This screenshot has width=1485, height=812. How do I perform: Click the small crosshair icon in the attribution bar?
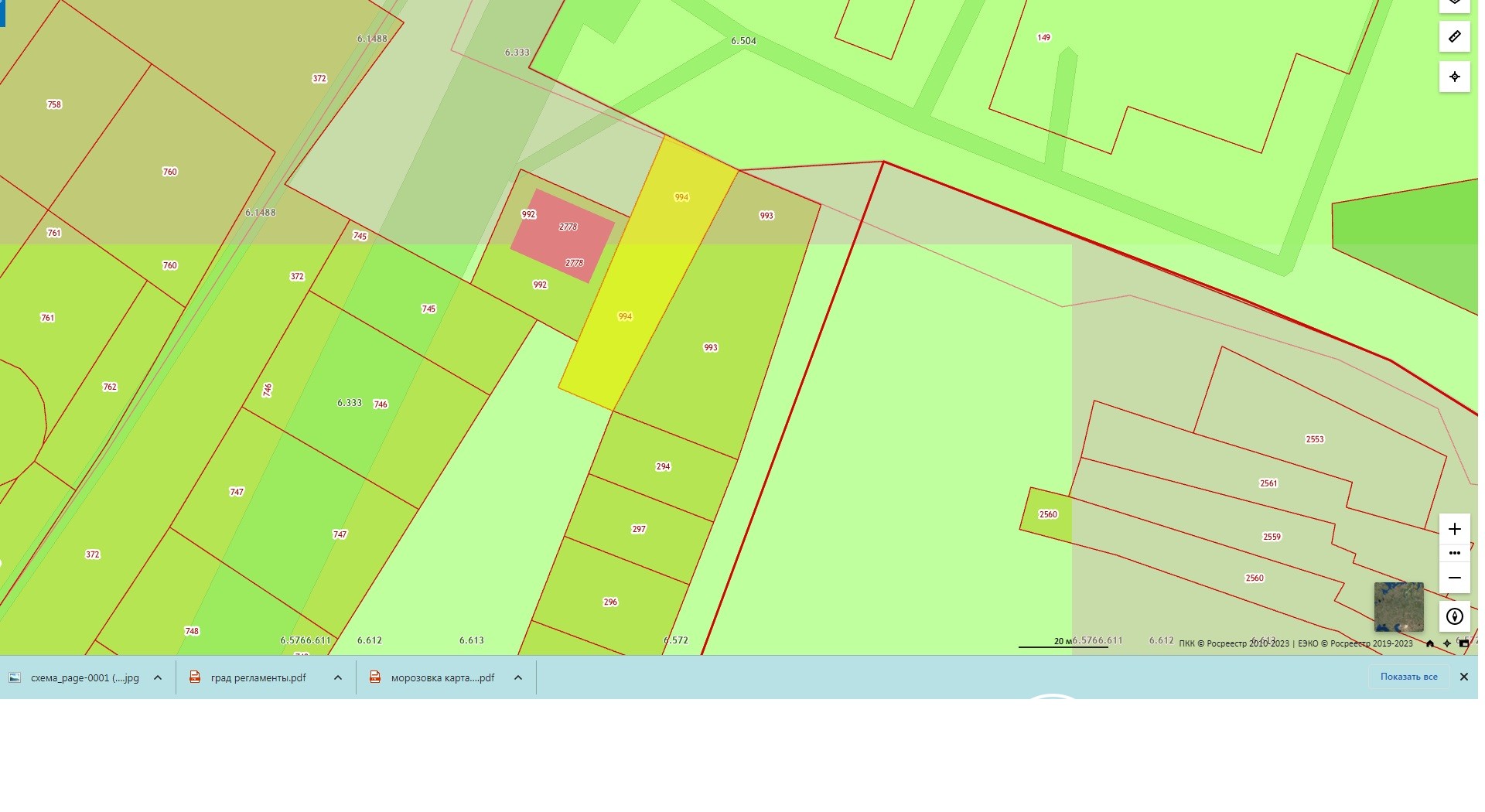tap(1446, 643)
